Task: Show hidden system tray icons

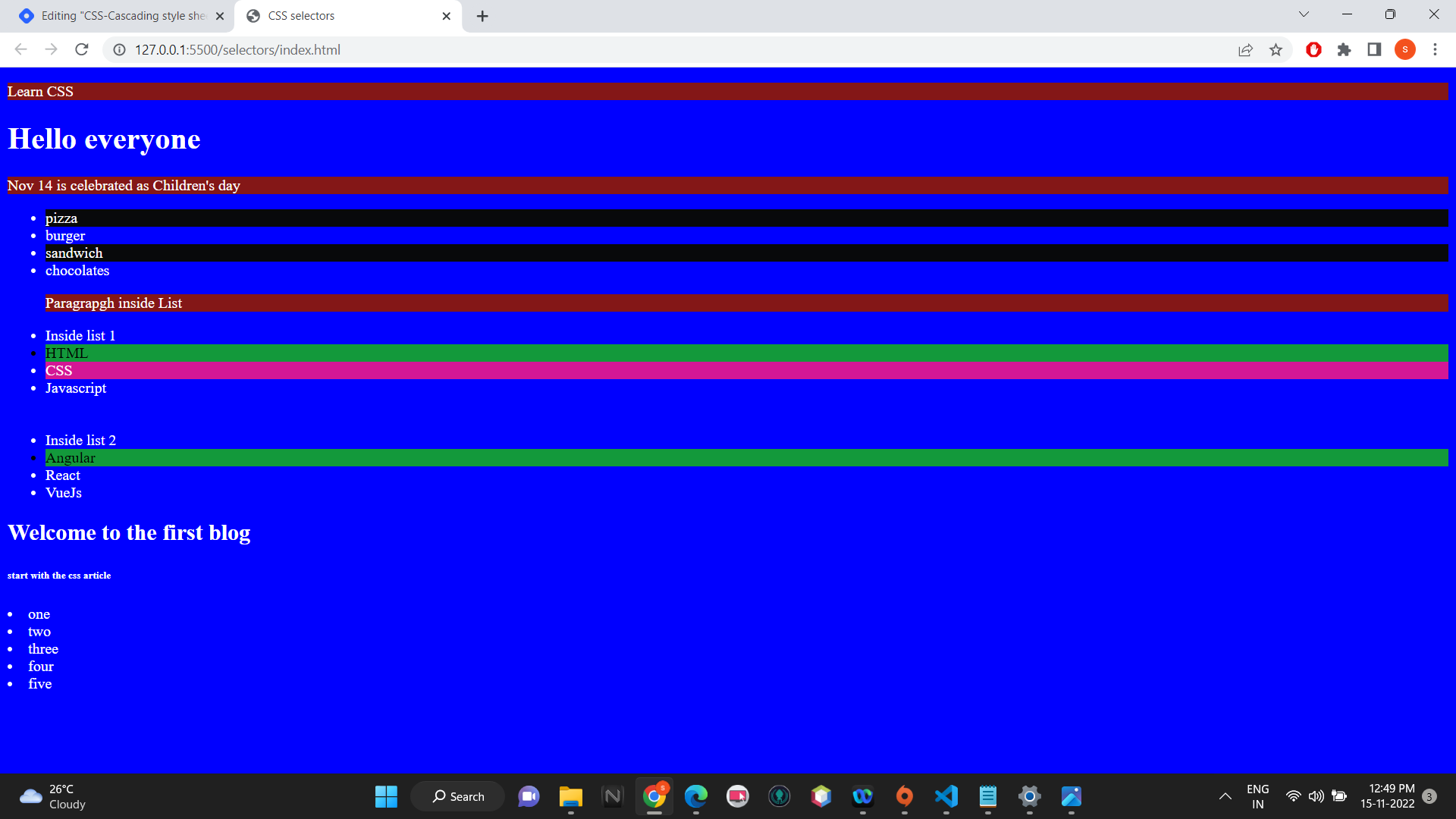Action: (1225, 796)
